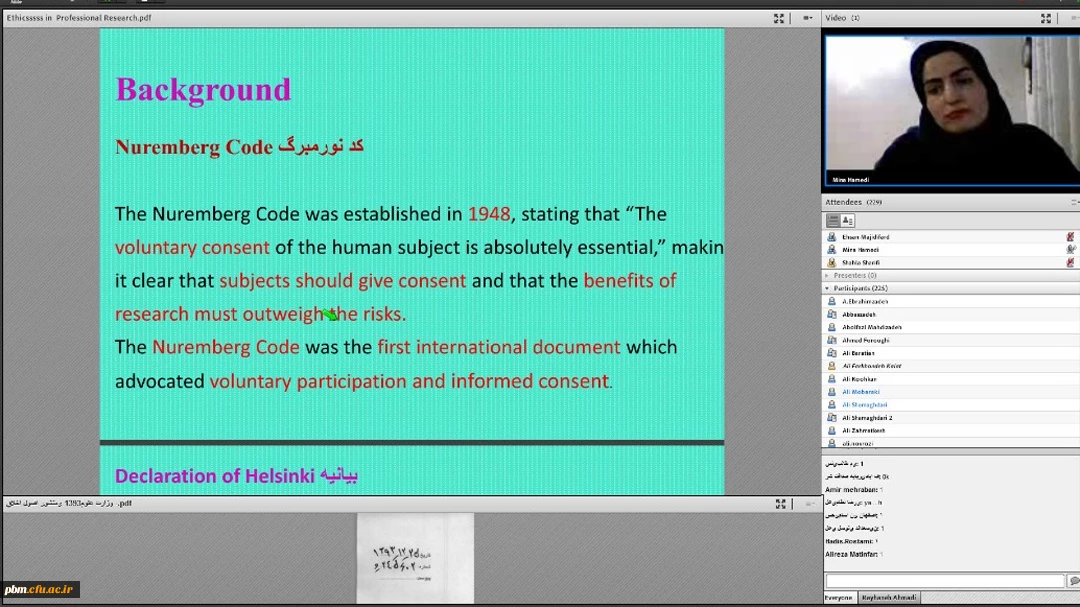The image size is (1080, 607).
Task: Maximize the Ethics PDF share pod
Action: pos(779,18)
